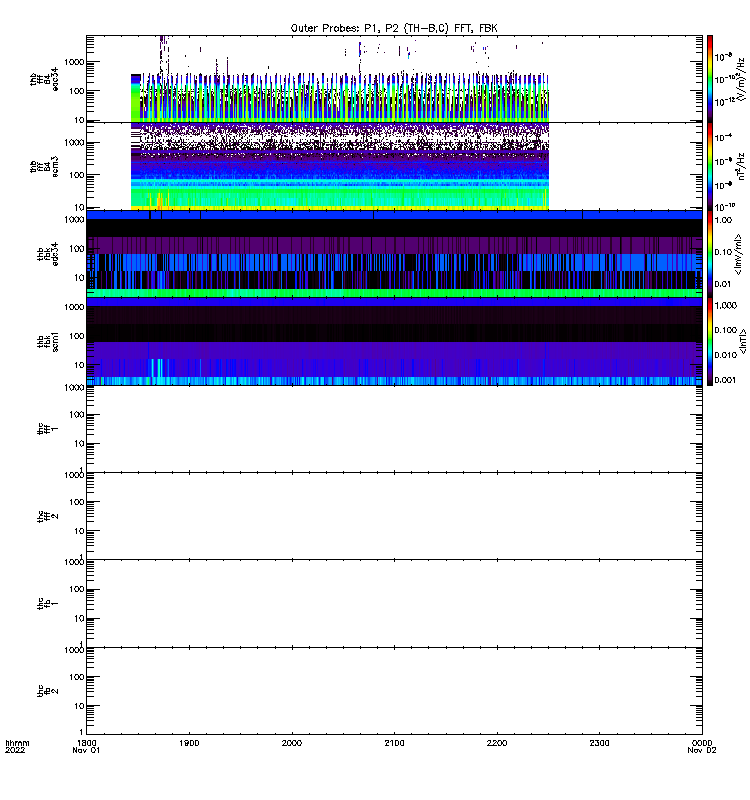
Task: Click the "0.001" value beside the <|nT|> color bar
Action: (x=726, y=380)
